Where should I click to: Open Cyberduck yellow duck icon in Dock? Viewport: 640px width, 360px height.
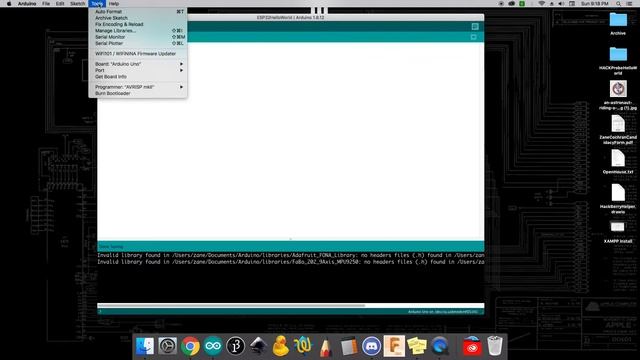281,346
